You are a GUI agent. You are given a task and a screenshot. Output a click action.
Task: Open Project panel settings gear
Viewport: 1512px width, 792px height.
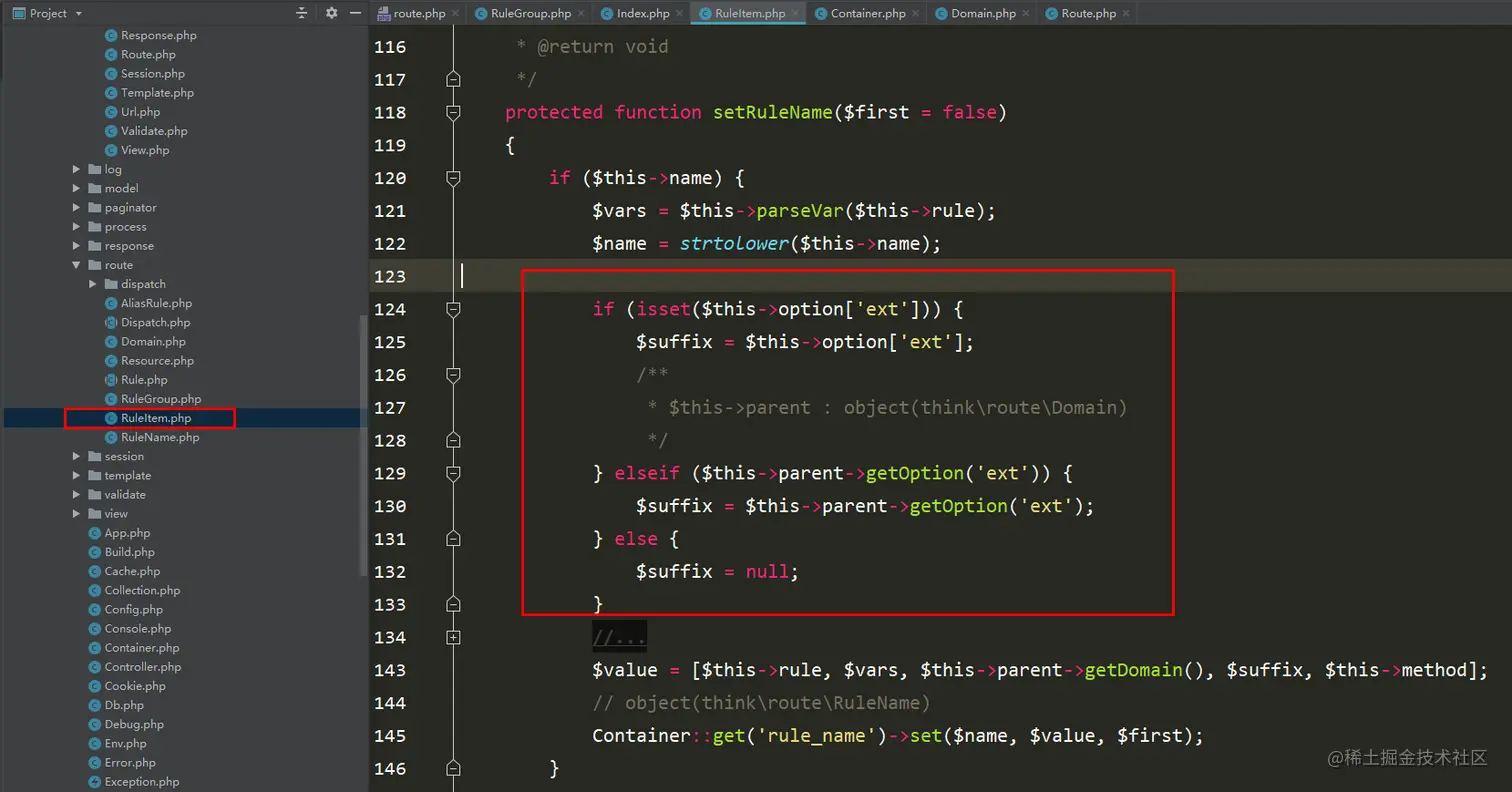tap(331, 13)
